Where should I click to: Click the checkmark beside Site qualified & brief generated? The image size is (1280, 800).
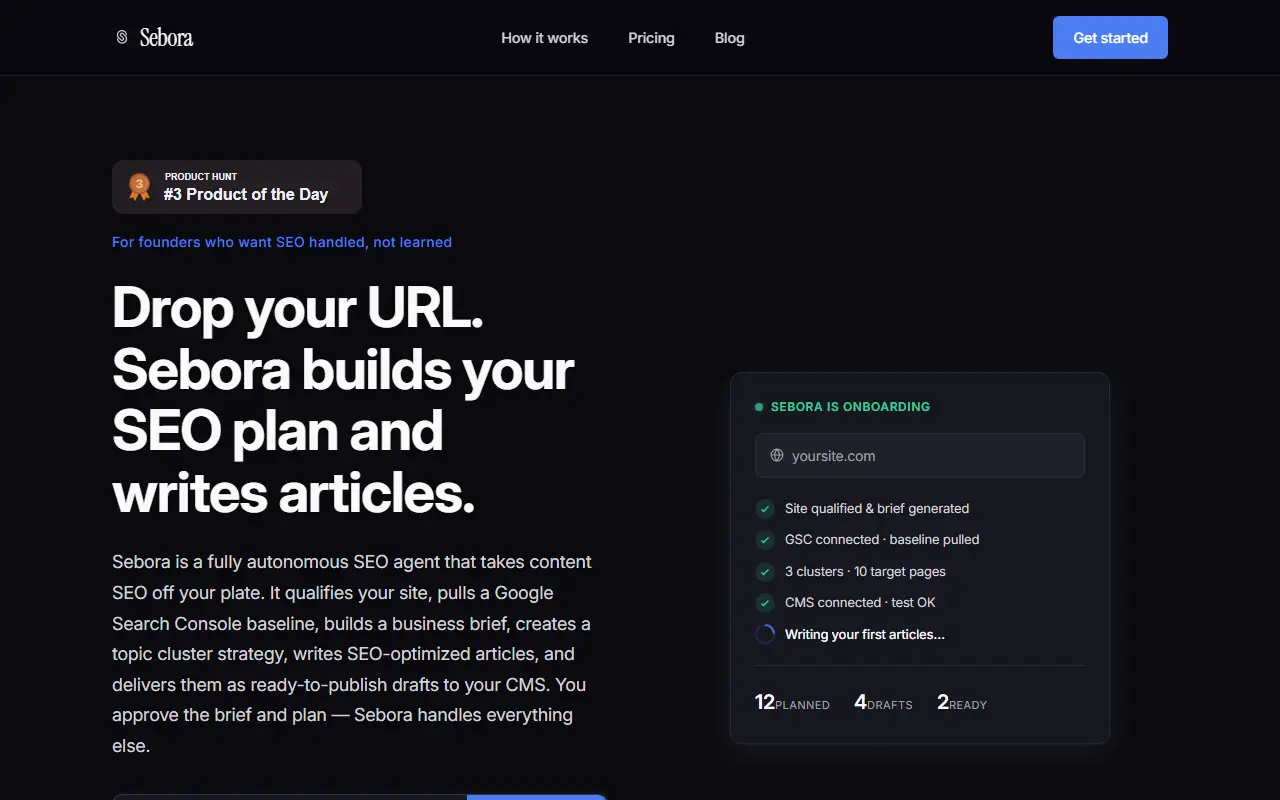point(765,509)
